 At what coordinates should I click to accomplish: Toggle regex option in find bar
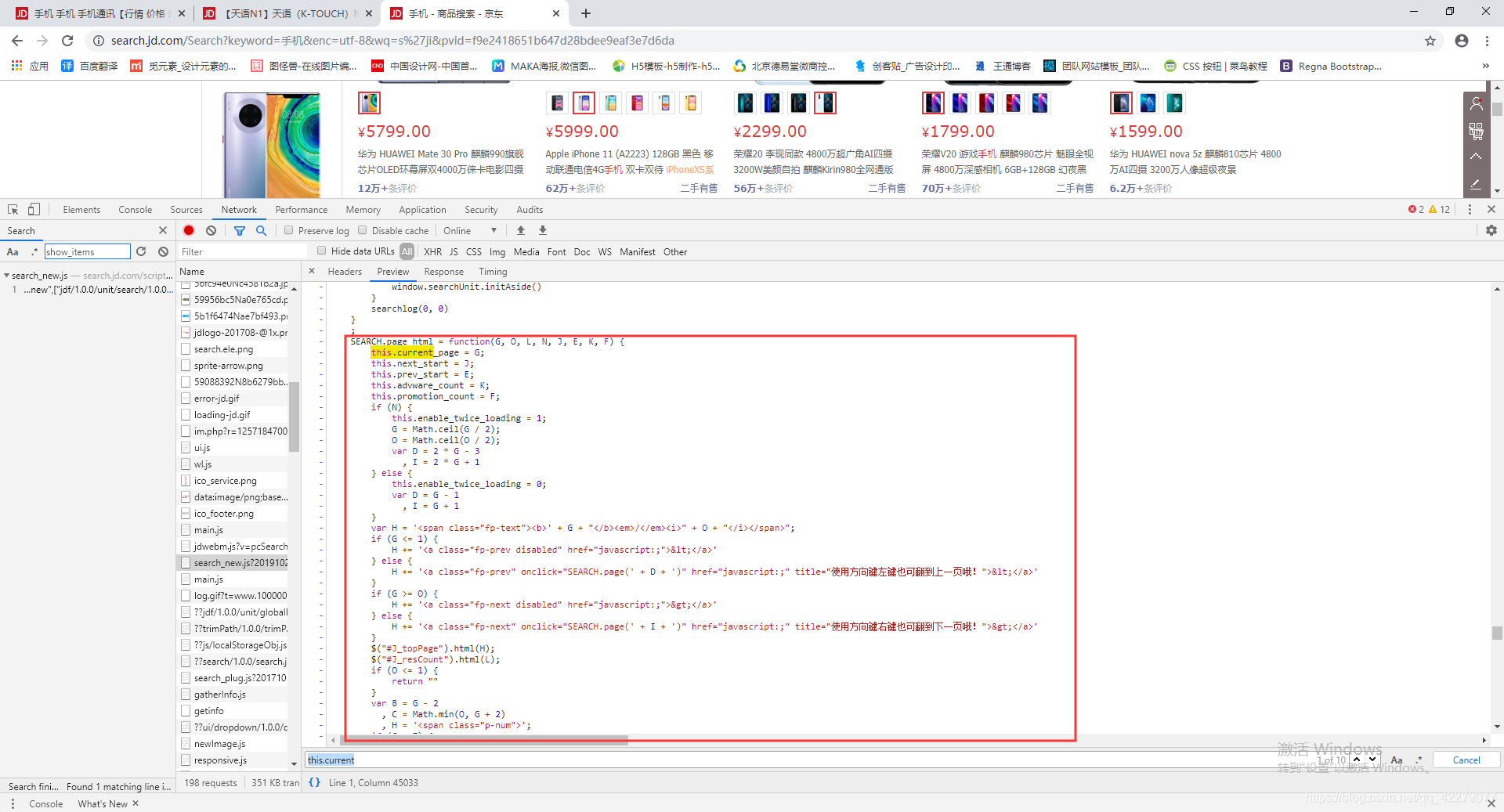coord(1418,760)
